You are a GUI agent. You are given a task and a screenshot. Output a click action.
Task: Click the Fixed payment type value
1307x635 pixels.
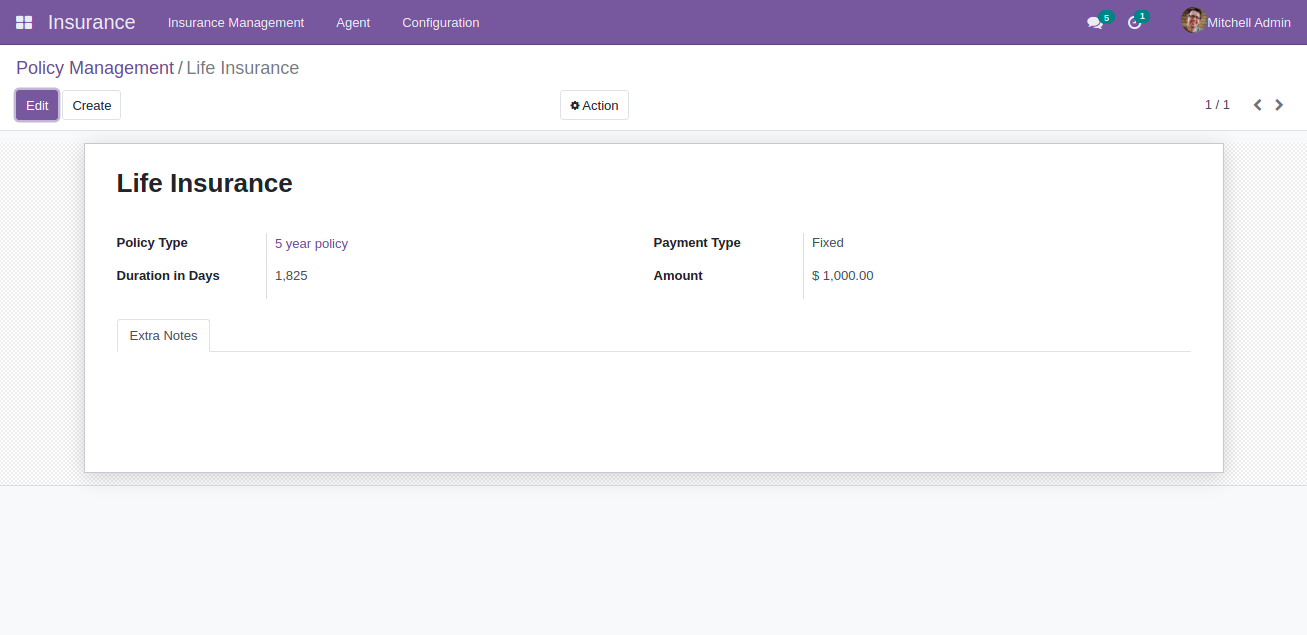[x=828, y=243]
